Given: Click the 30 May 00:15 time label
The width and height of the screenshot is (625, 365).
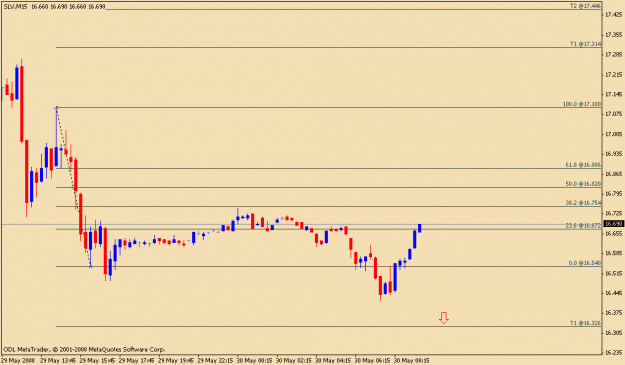Looking at the screenshot, I should coord(254,361).
